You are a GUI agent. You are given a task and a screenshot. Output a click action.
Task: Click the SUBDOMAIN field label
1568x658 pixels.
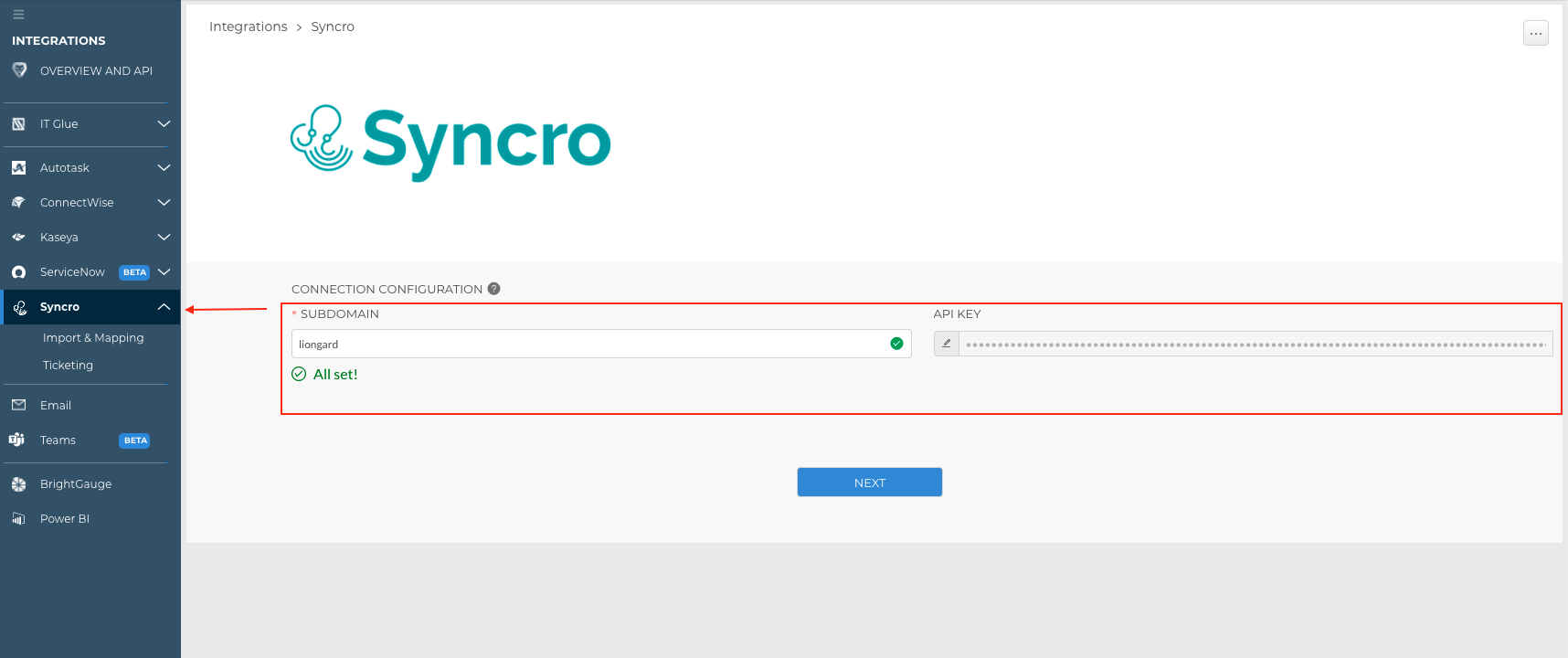[339, 313]
